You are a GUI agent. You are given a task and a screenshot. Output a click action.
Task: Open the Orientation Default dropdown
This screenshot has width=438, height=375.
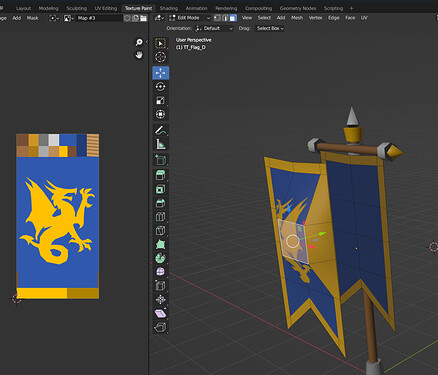[x=214, y=29]
